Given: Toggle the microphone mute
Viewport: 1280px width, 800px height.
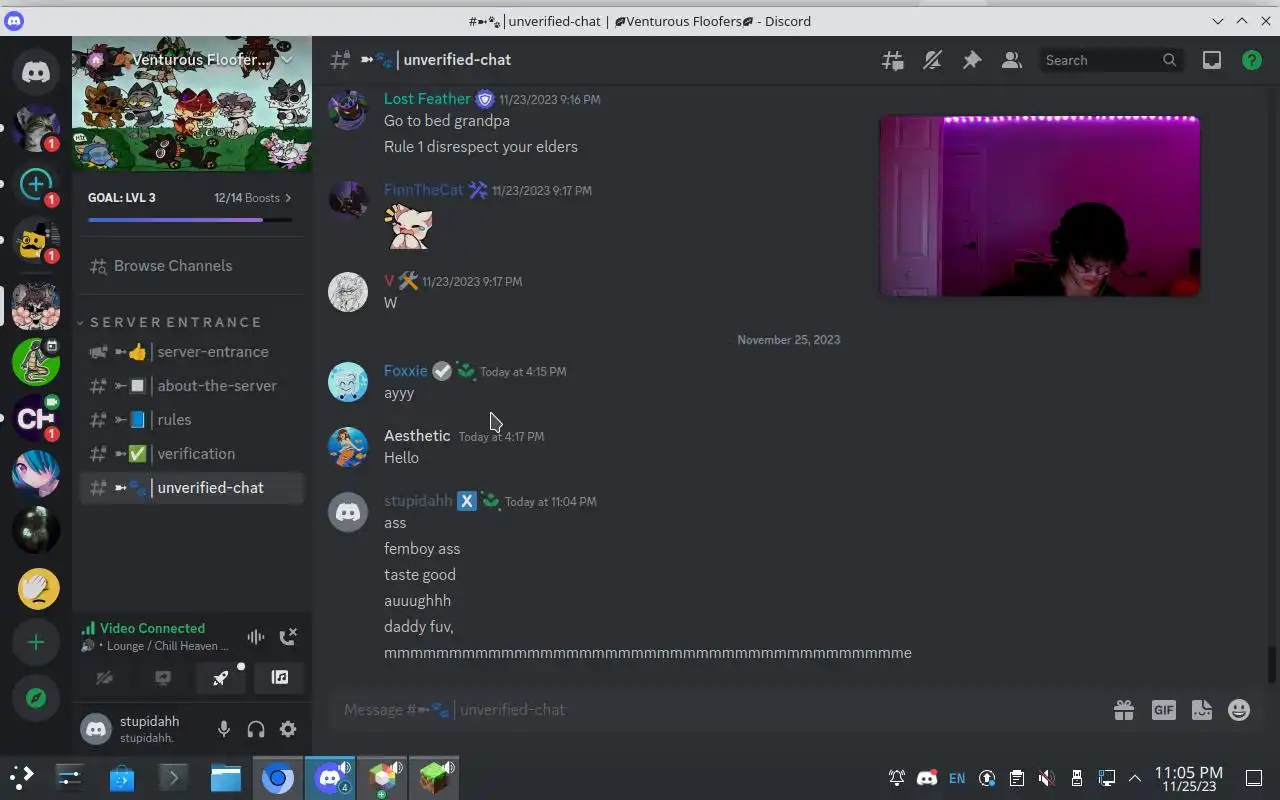Looking at the screenshot, I should click(224, 729).
